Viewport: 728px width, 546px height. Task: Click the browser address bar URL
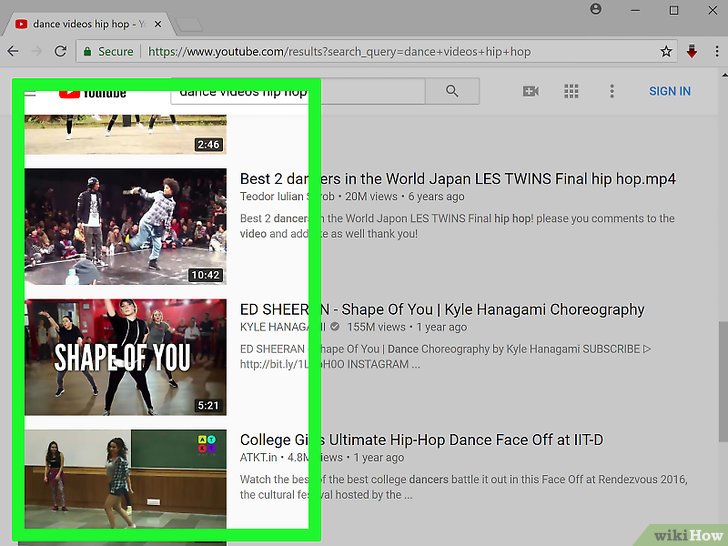[x=339, y=52]
